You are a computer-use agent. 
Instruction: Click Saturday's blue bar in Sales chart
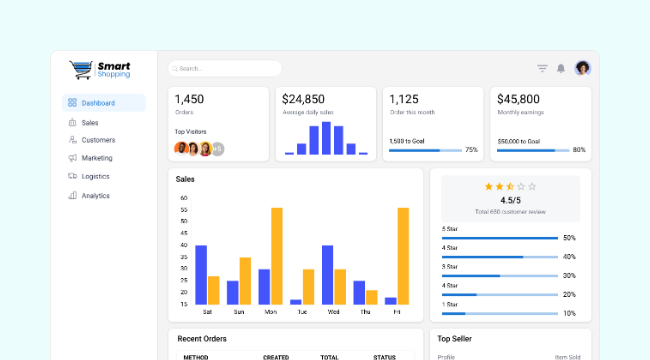tap(201, 275)
